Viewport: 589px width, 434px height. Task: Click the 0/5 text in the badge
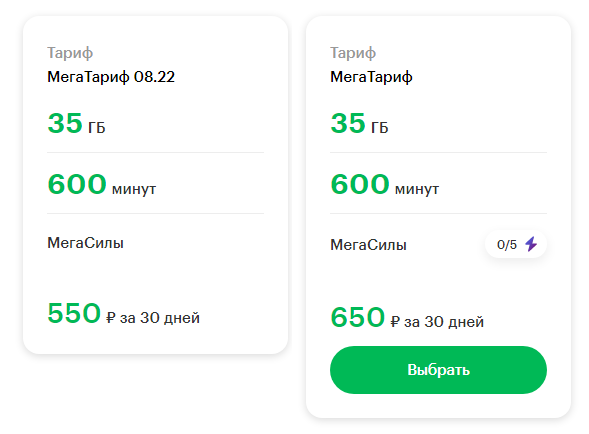pyautogui.click(x=507, y=245)
